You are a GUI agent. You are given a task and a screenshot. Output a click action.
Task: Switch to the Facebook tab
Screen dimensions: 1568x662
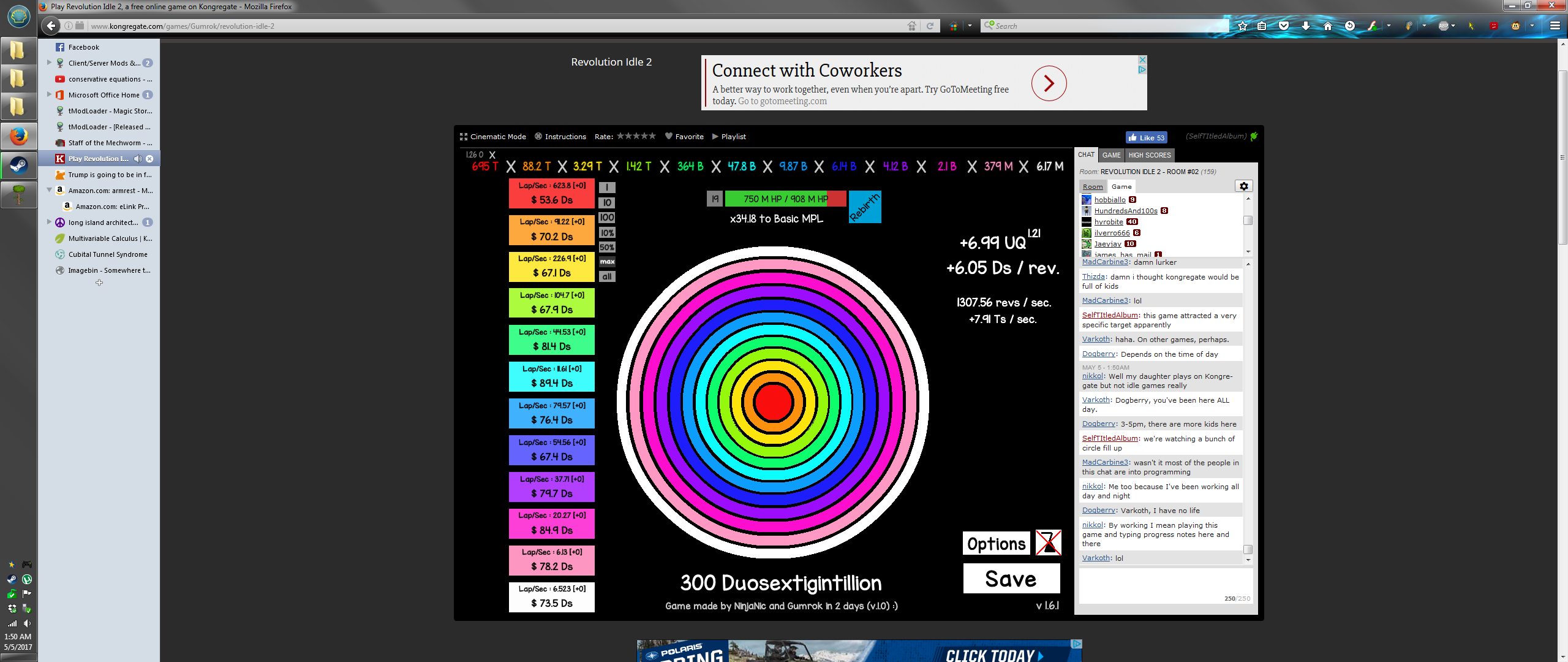coord(99,47)
